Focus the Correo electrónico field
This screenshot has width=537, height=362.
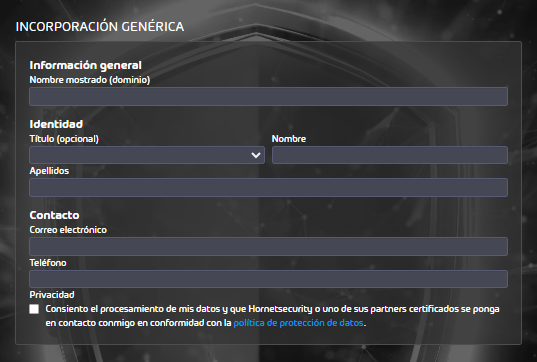(268, 246)
